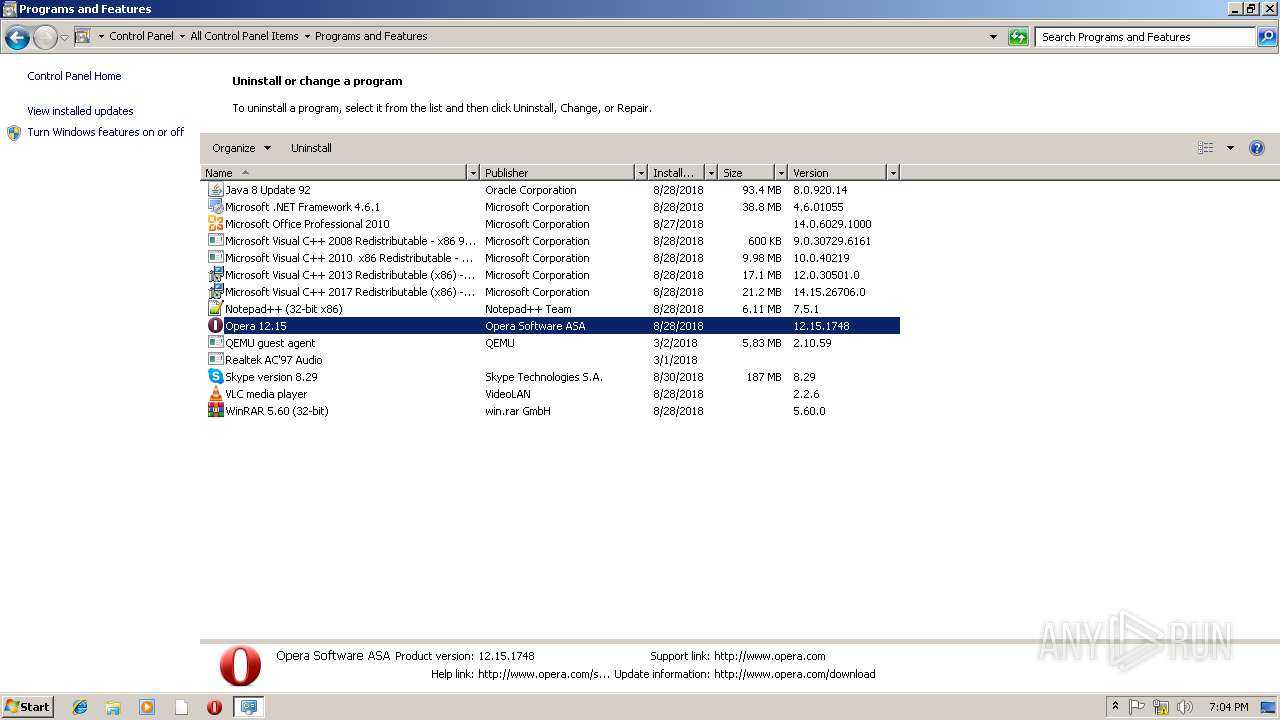The image size is (1280, 720).
Task: Open the Action Center flag icon
Action: pos(1137,707)
